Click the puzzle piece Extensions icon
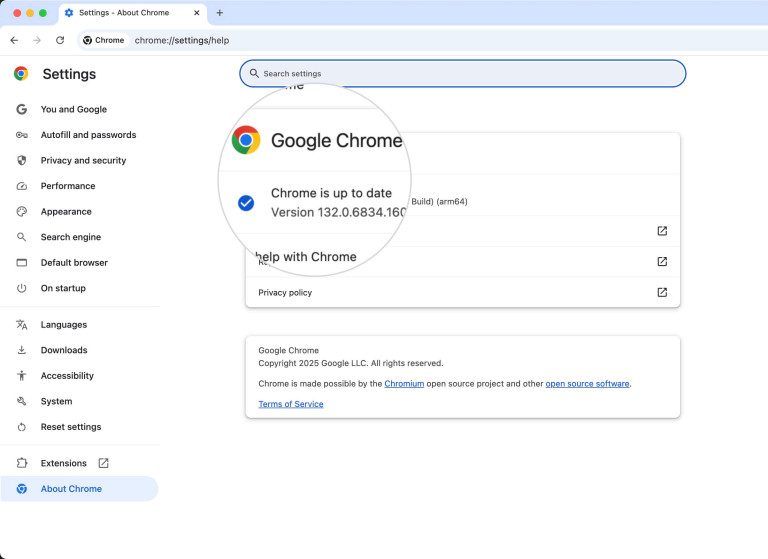The image size is (768, 559). (22, 463)
